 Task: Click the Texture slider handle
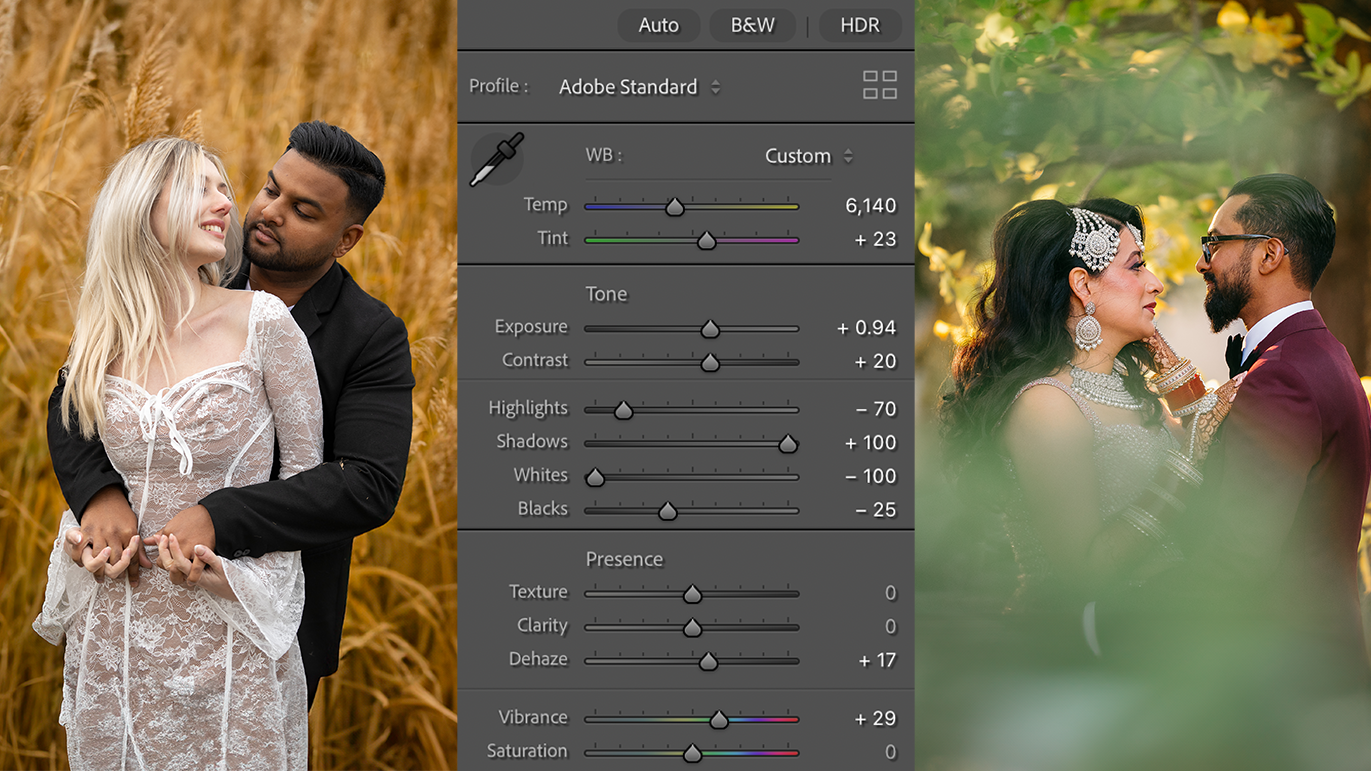tap(692, 594)
